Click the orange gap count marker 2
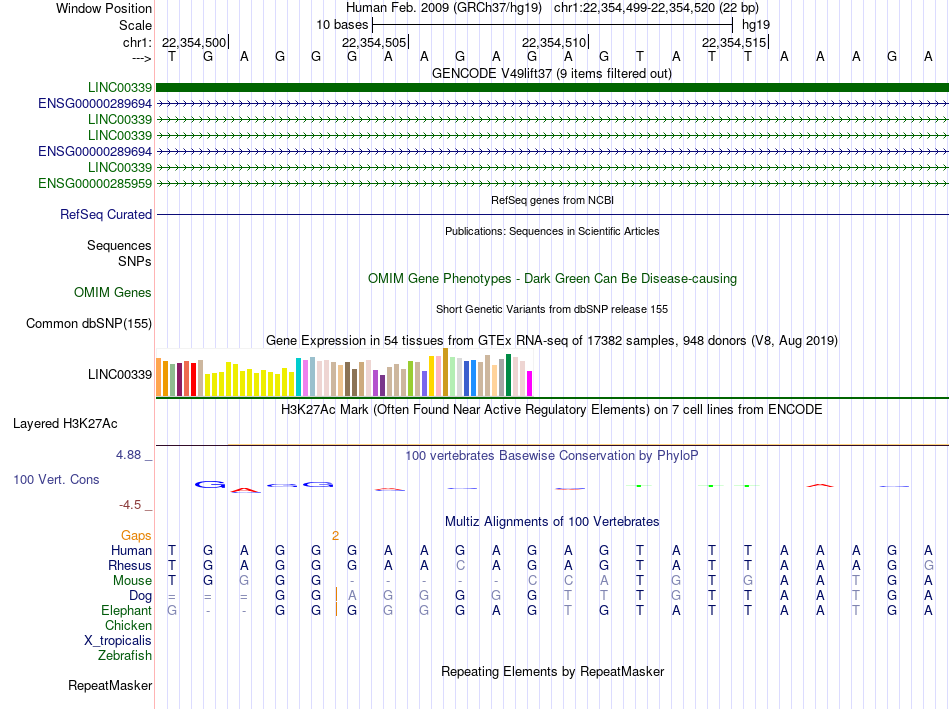 335,536
